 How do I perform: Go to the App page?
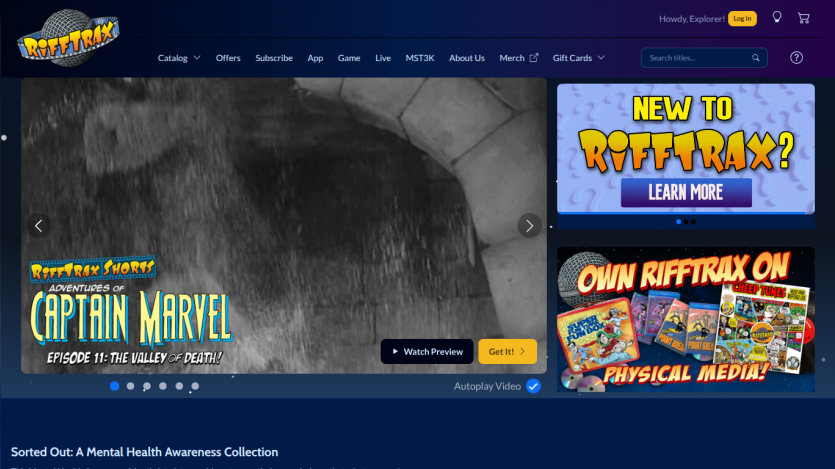point(315,57)
